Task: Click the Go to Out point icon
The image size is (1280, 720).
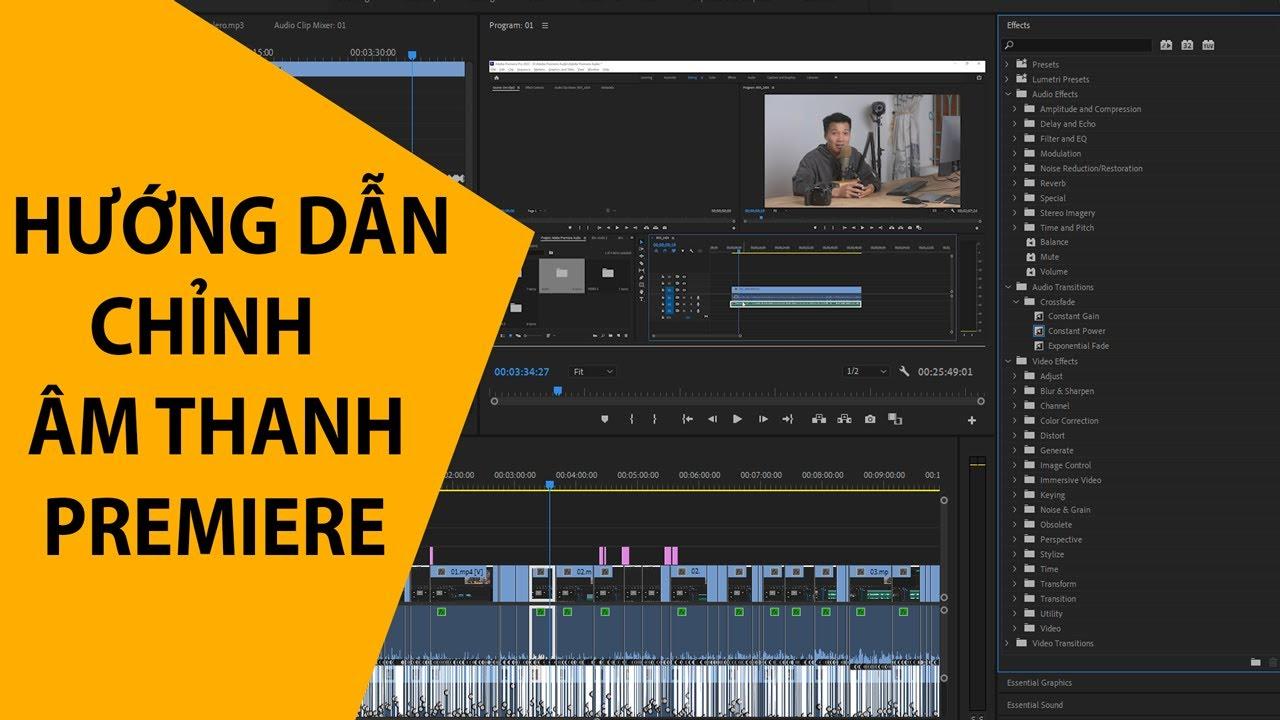Action: click(x=787, y=419)
